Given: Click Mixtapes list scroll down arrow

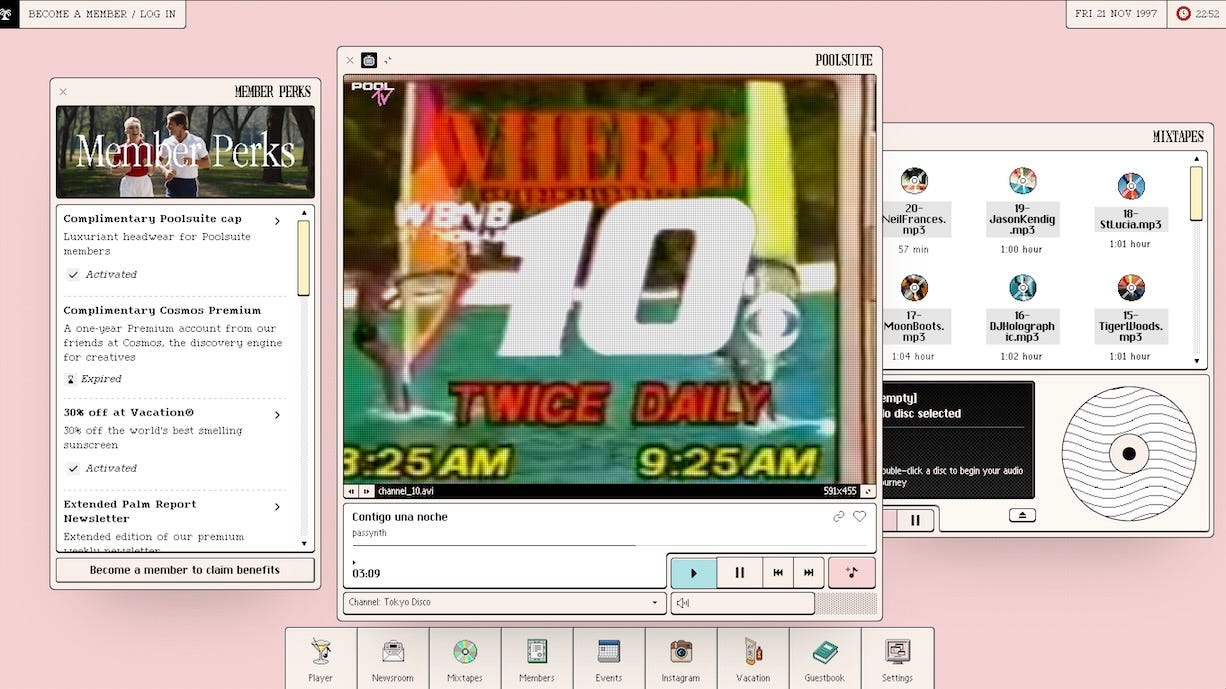Looking at the screenshot, I should [x=1197, y=361].
